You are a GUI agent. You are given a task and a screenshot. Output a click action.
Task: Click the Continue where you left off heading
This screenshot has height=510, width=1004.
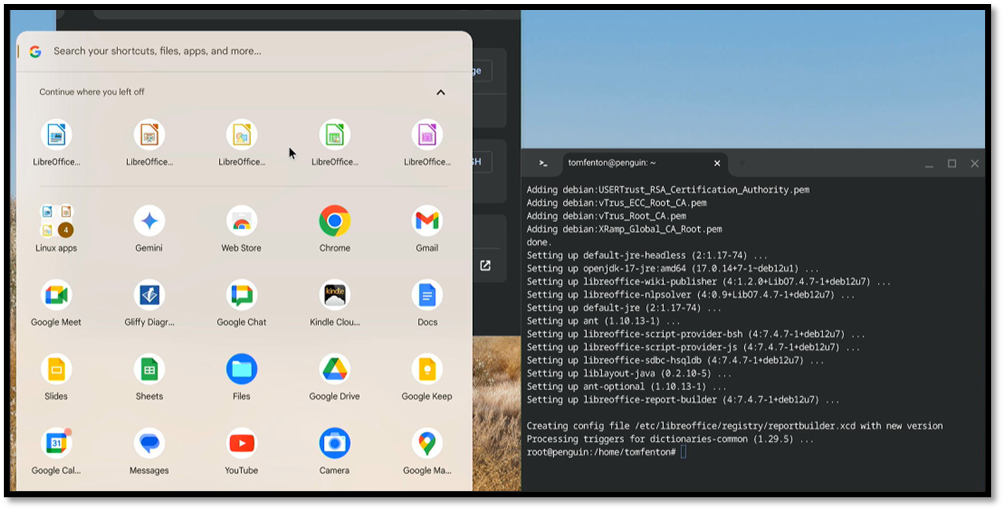[x=92, y=92]
